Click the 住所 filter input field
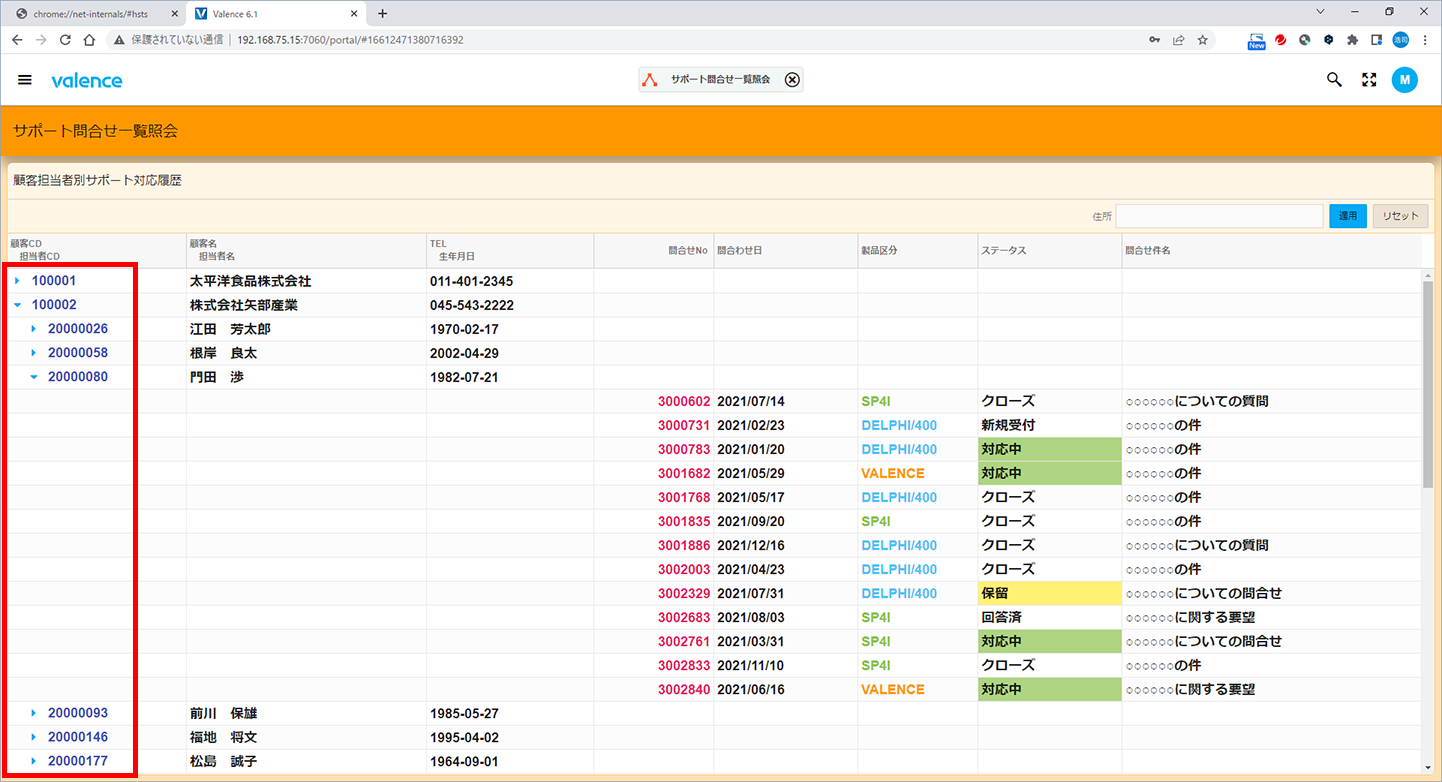This screenshot has height=782, width=1442. (1219, 216)
